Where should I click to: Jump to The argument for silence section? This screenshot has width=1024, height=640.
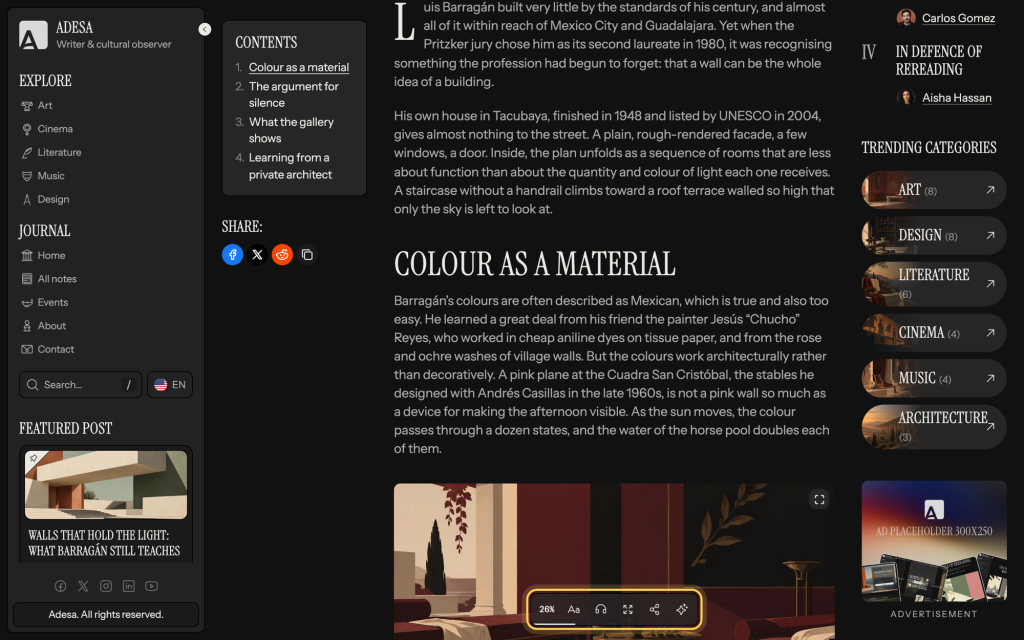[x=293, y=95]
